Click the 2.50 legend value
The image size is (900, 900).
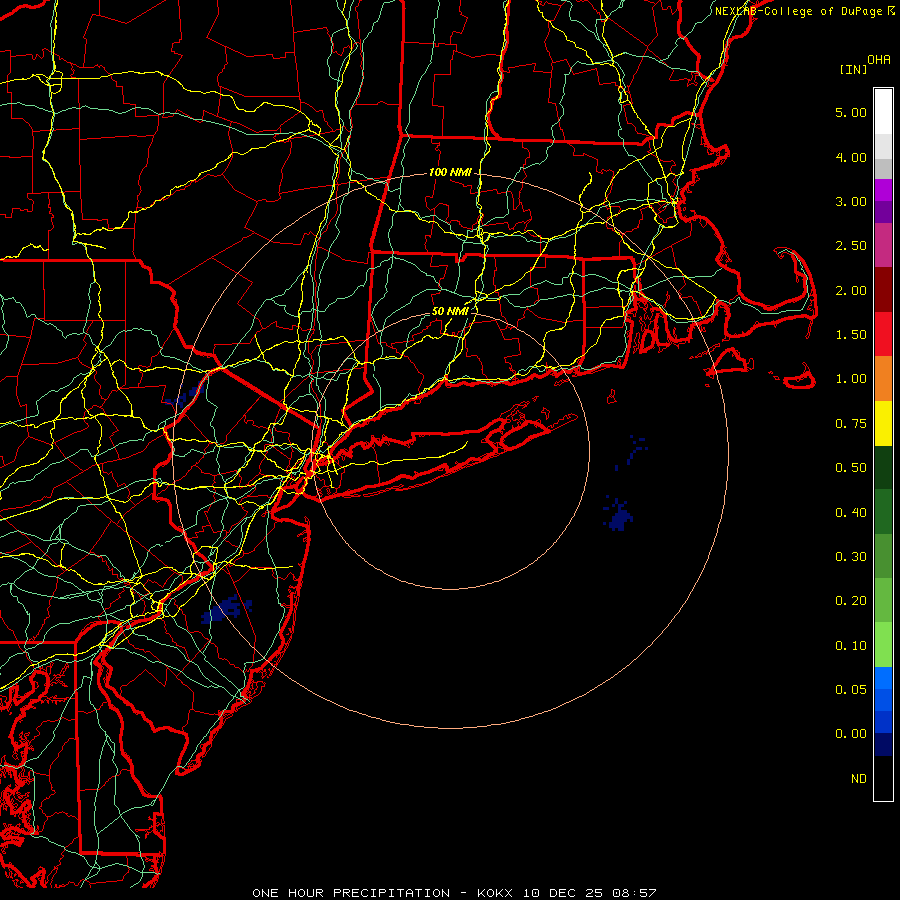point(851,246)
